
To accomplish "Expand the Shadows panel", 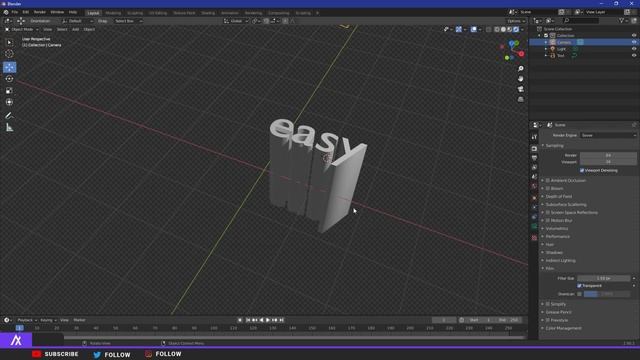I will click(553, 253).
